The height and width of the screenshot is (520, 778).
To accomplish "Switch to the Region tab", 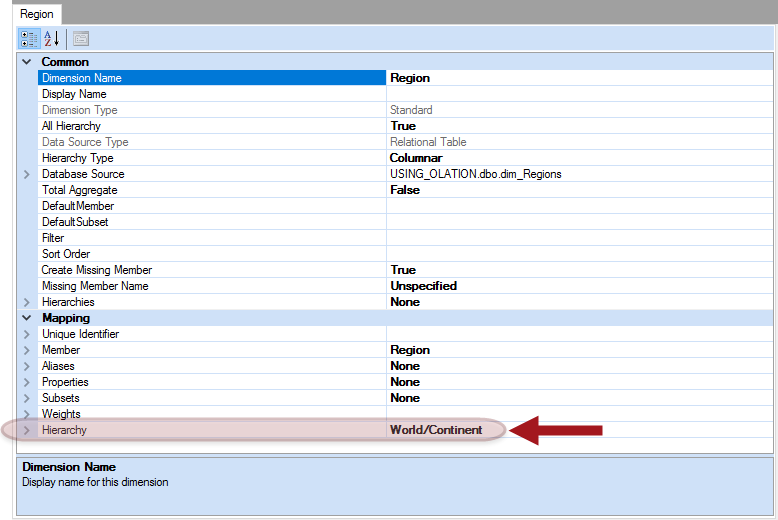I will tap(37, 14).
